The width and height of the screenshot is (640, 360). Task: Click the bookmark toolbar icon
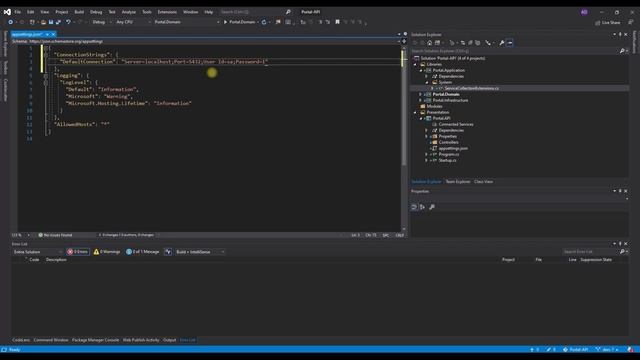coord(337,22)
